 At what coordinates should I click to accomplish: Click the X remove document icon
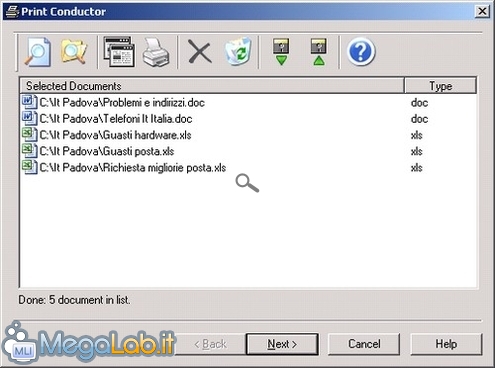point(200,51)
